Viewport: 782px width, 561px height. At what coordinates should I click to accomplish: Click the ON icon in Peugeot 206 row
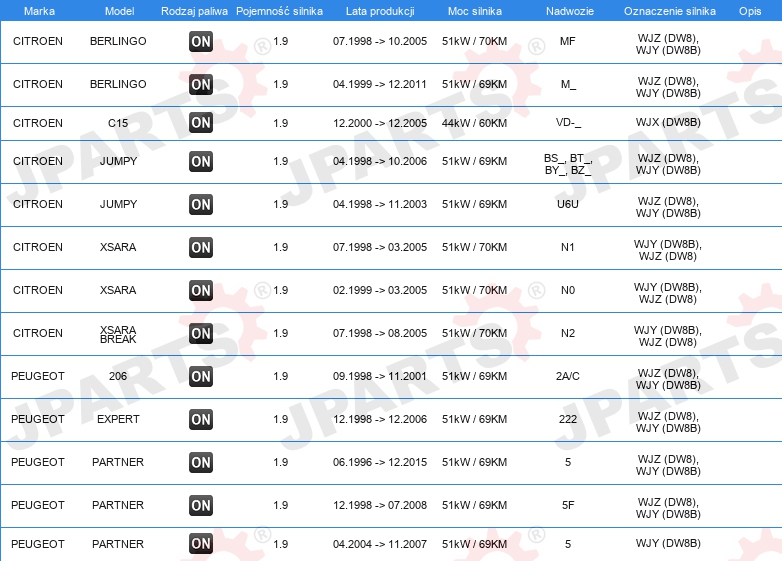(201, 376)
